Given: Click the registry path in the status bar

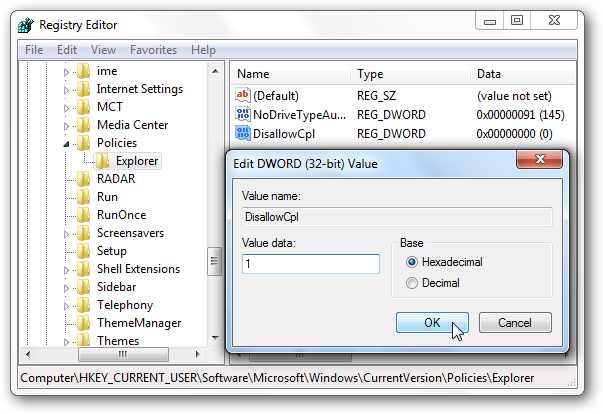Looking at the screenshot, I should point(277,378).
